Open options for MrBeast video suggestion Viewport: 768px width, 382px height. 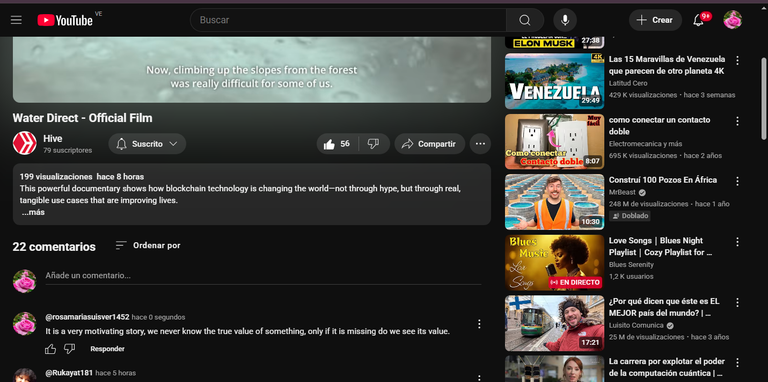[737, 181]
